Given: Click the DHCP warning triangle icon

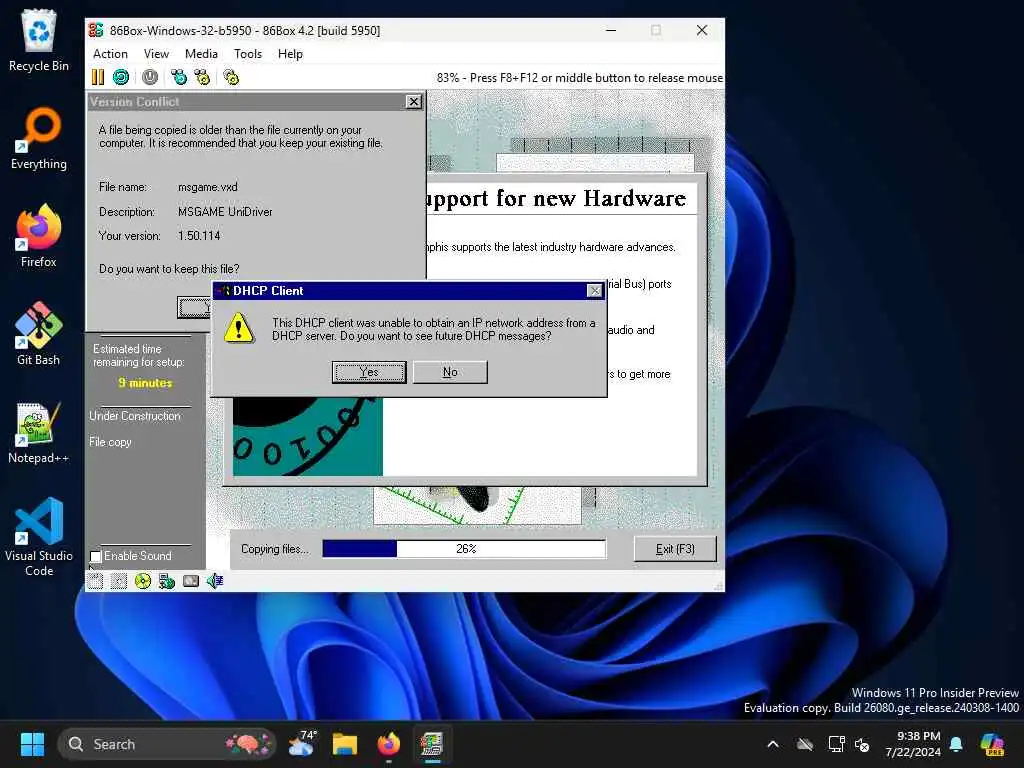Looking at the screenshot, I should [x=239, y=328].
